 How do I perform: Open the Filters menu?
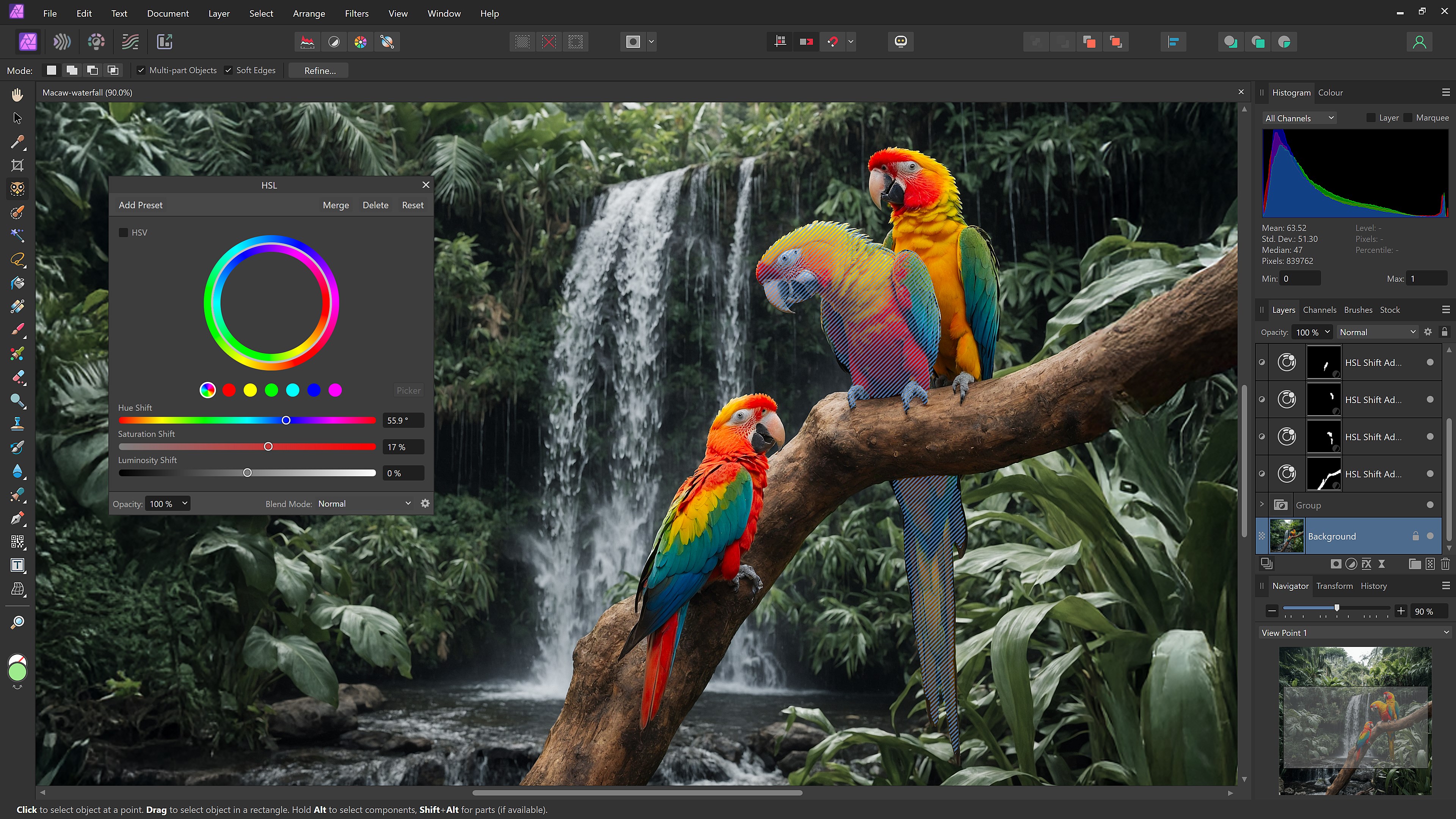357,13
